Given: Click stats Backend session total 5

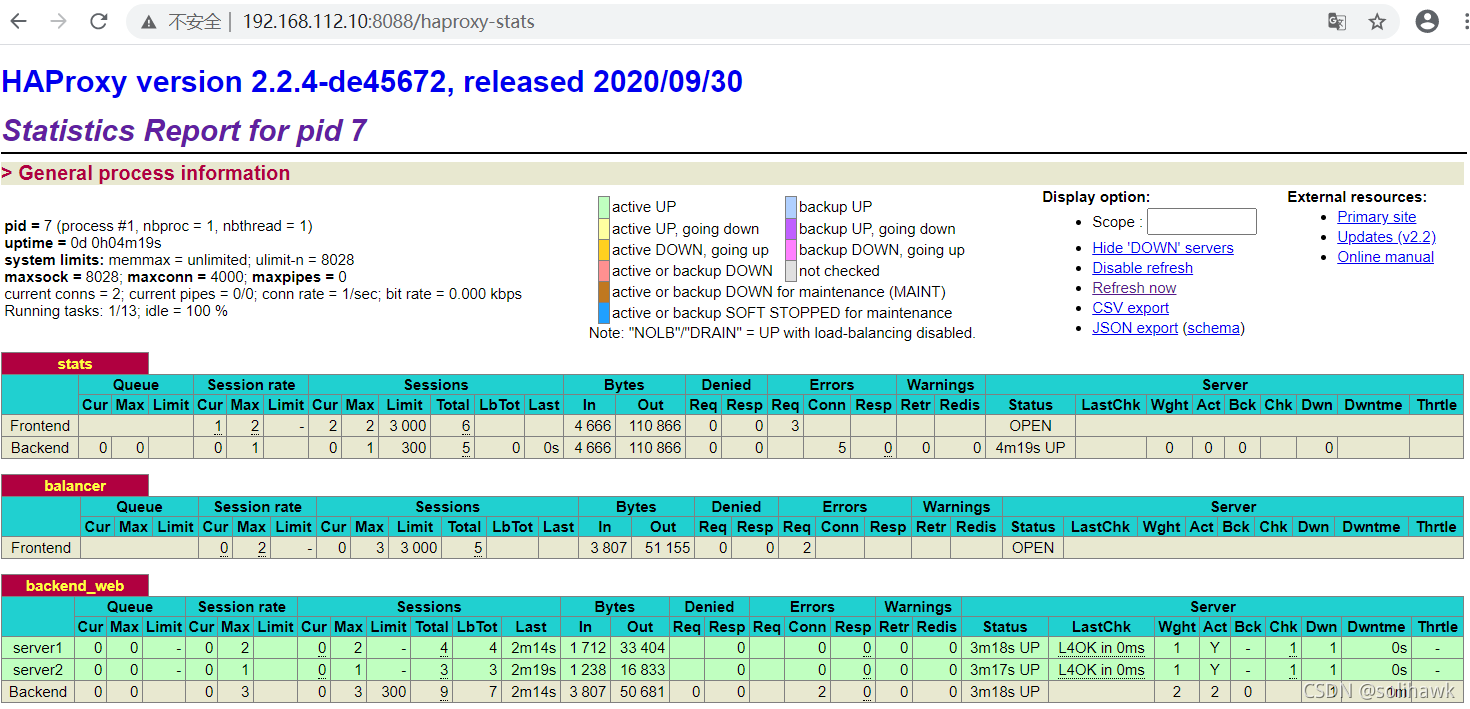Looking at the screenshot, I should point(466,448).
